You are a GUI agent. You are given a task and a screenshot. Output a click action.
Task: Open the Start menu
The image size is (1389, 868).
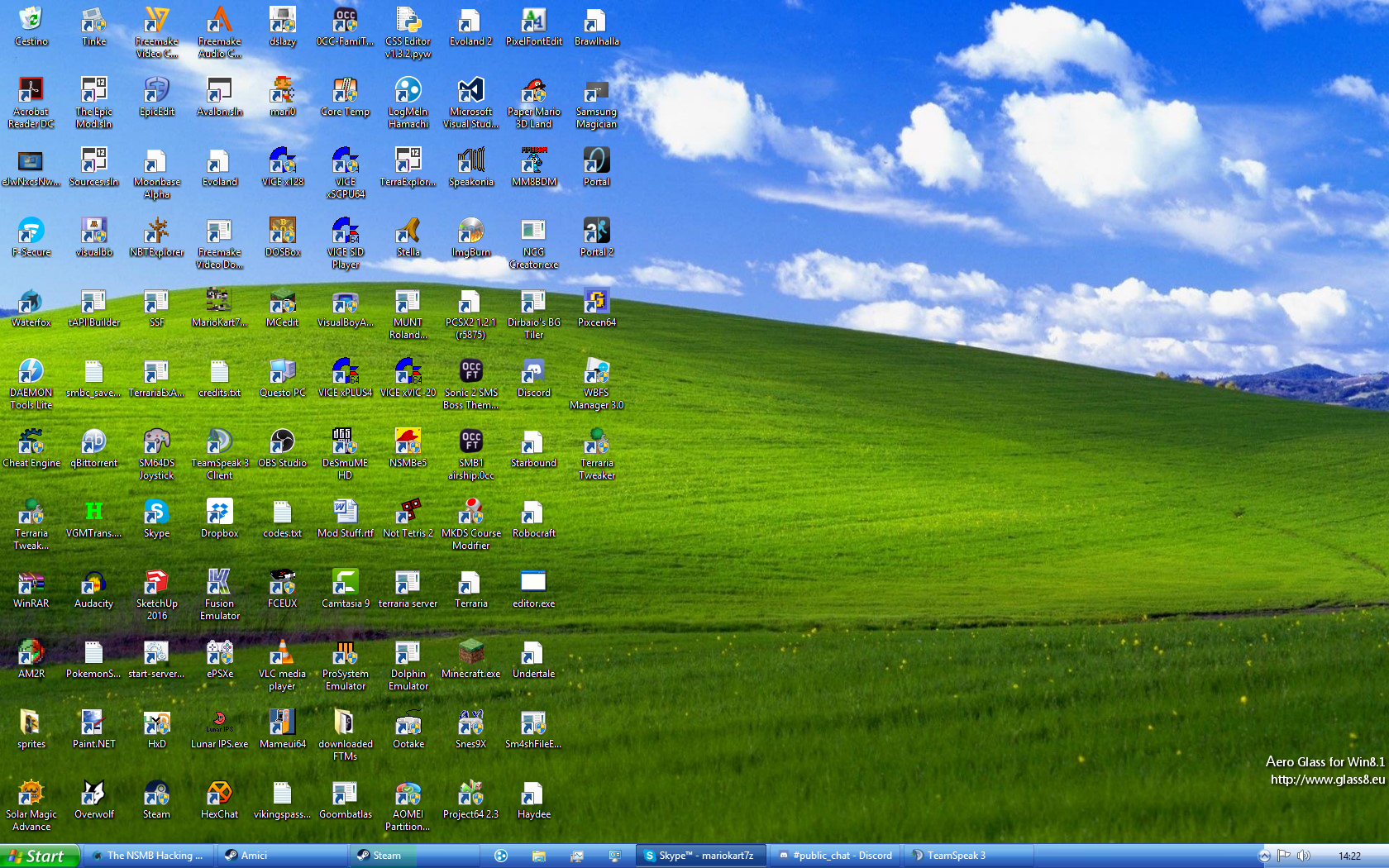coord(38,856)
